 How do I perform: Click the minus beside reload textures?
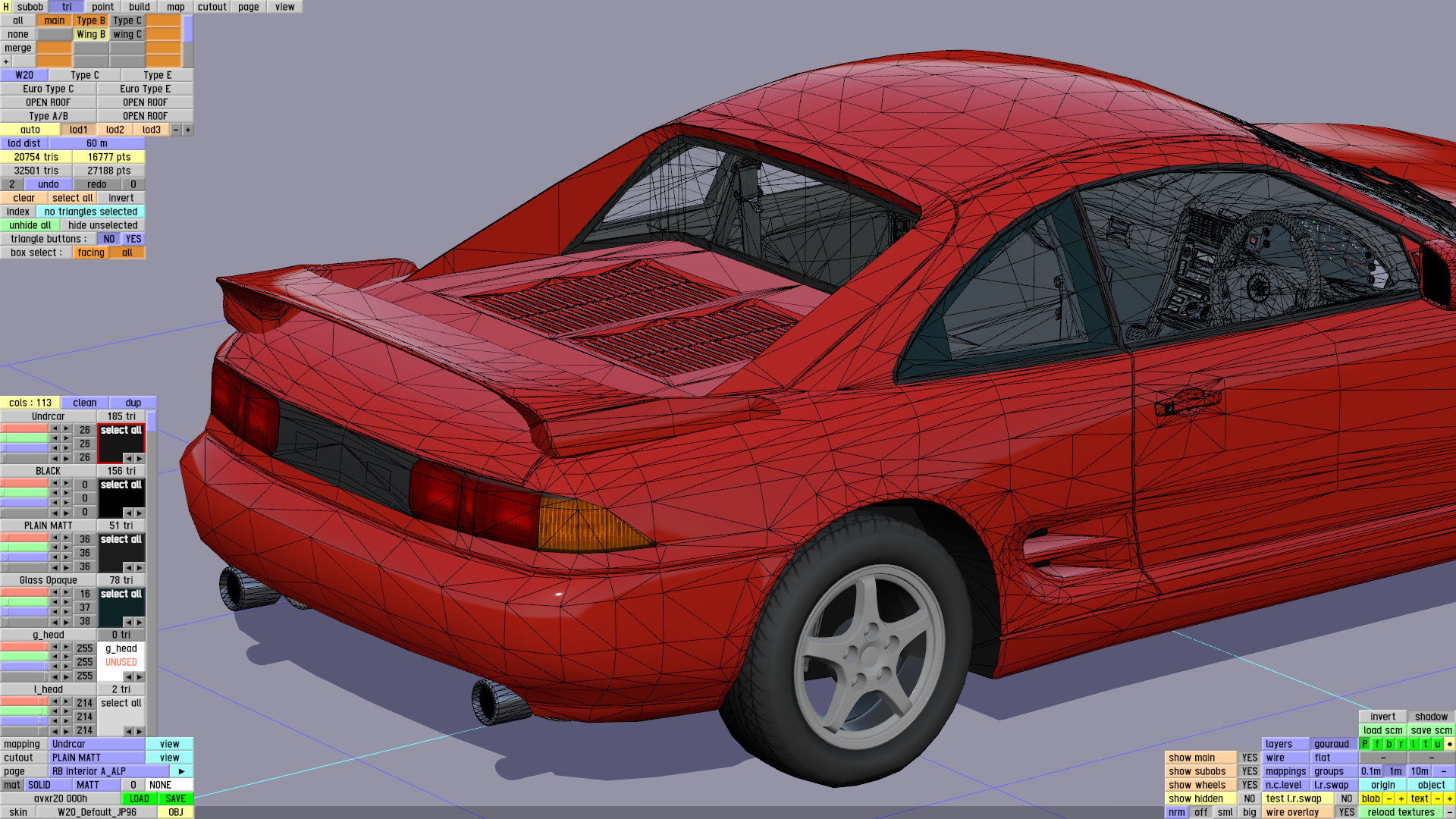coord(1449,812)
